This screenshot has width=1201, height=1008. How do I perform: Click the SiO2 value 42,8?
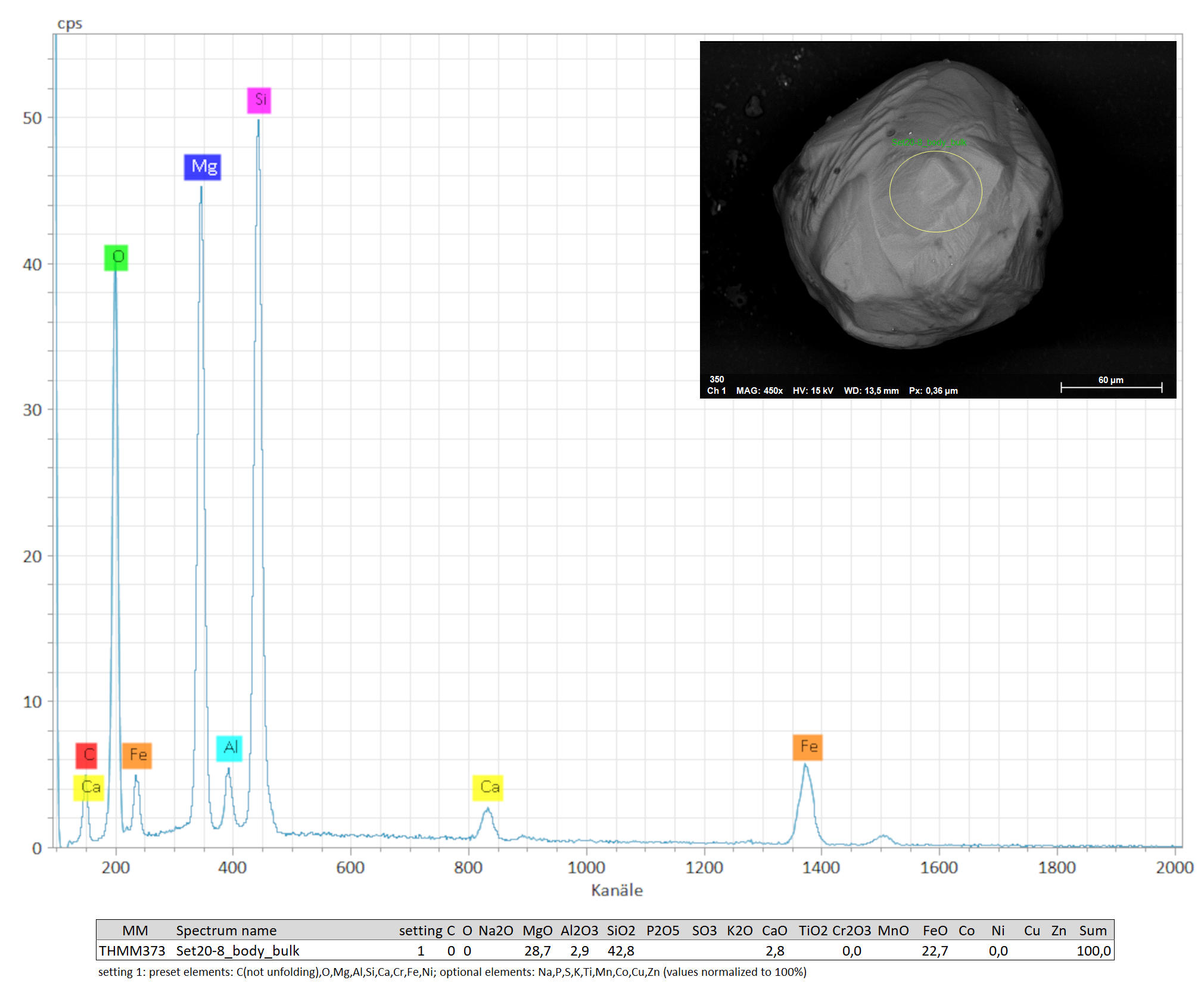point(621,951)
